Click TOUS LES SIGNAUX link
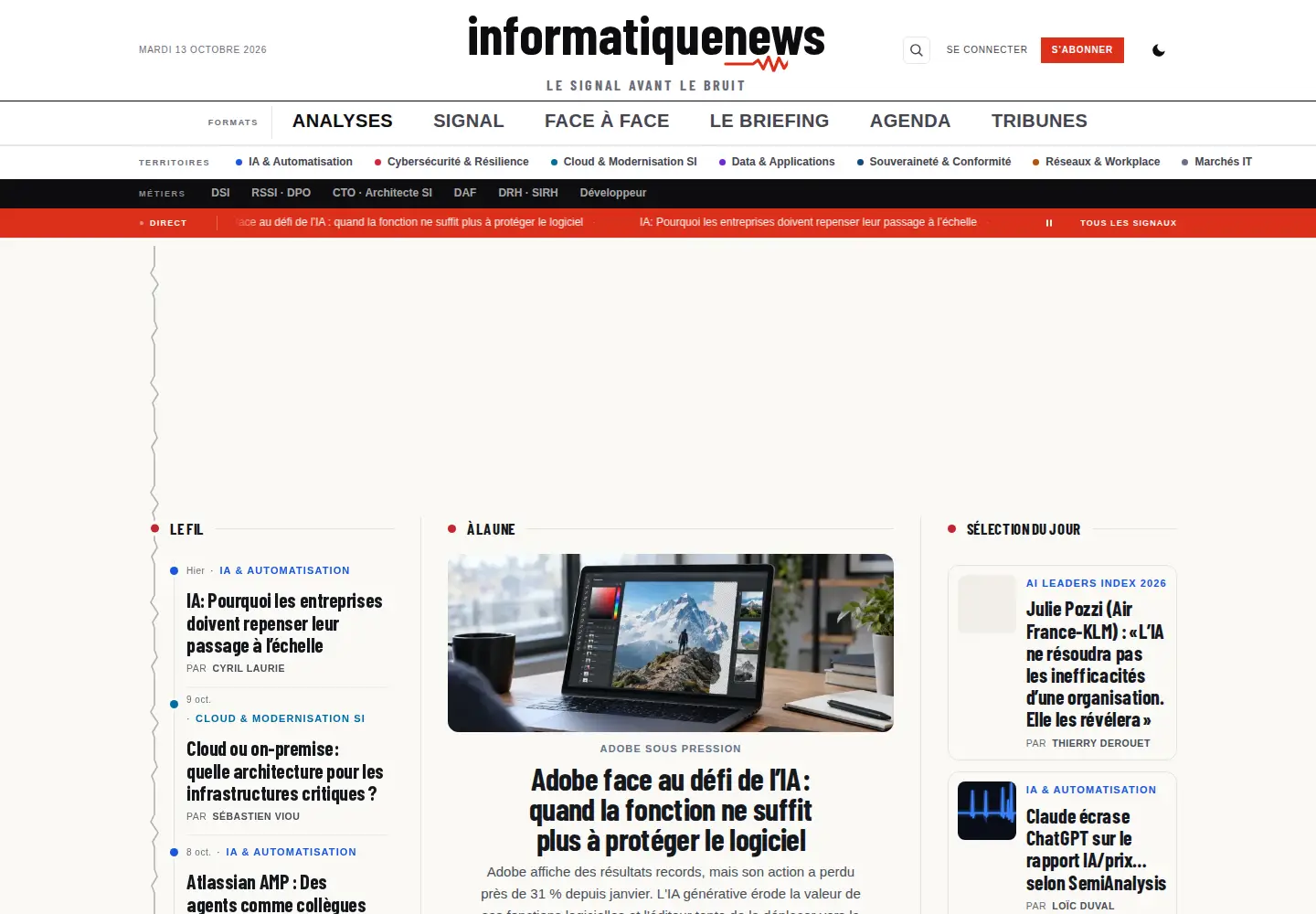 [x=1129, y=223]
